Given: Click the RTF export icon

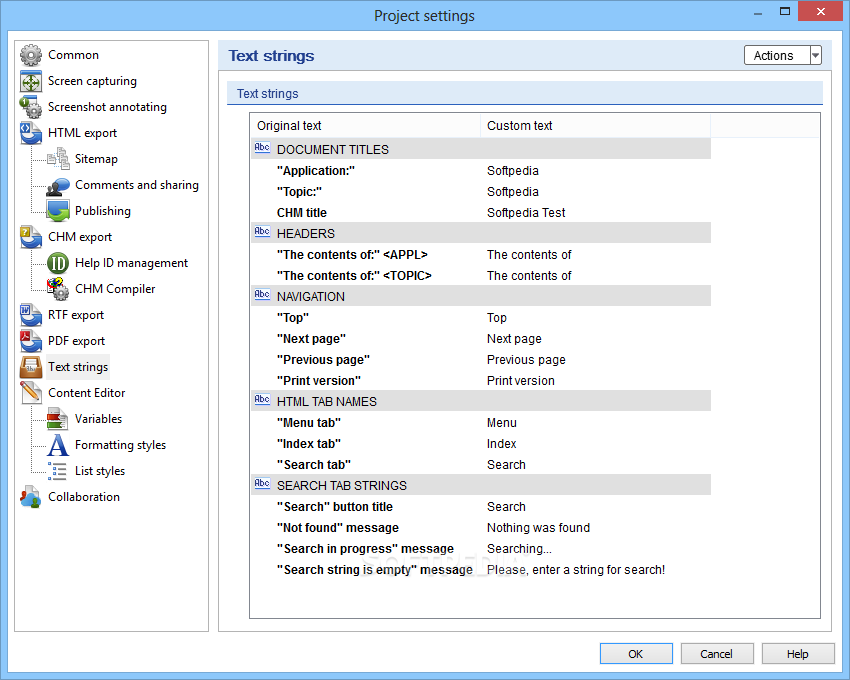Looking at the screenshot, I should point(31,315).
